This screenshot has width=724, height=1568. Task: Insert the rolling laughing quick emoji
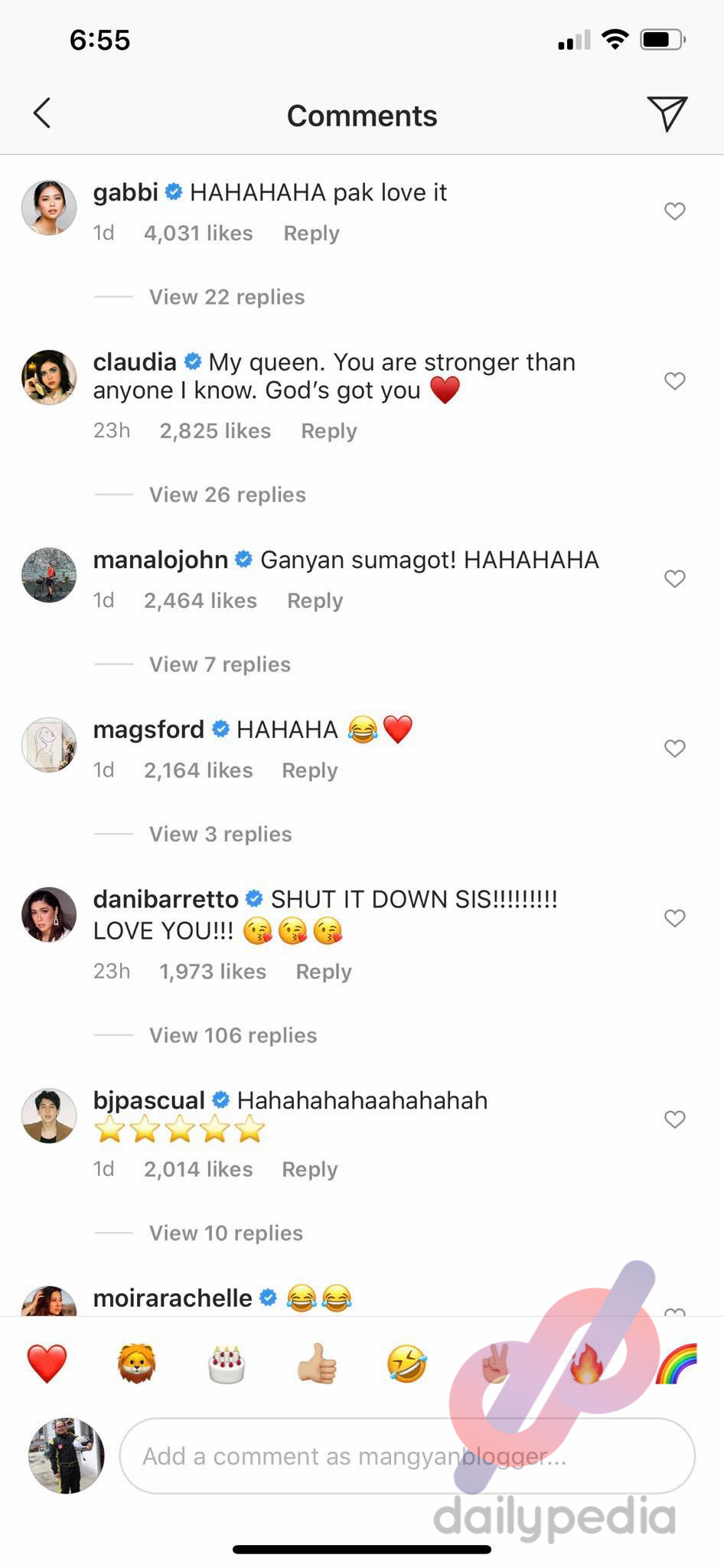point(406,1364)
